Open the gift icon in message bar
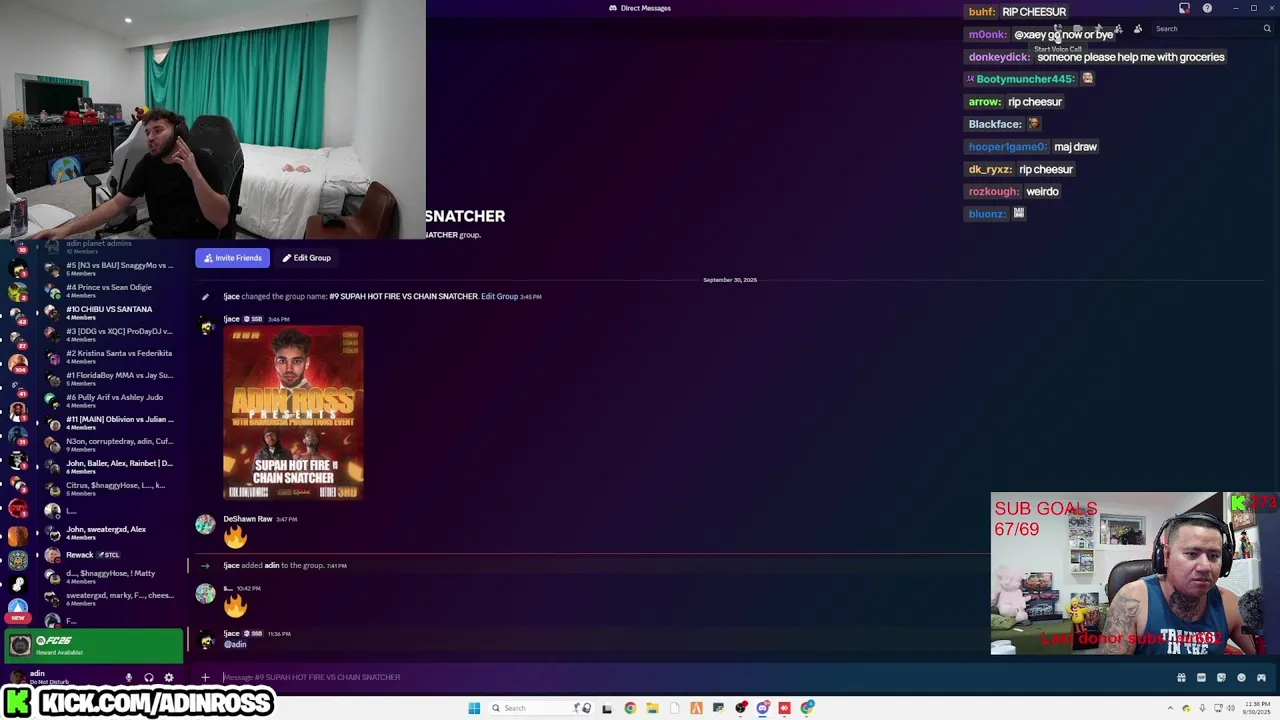Viewport: 1280px width, 720px height. [1181, 678]
